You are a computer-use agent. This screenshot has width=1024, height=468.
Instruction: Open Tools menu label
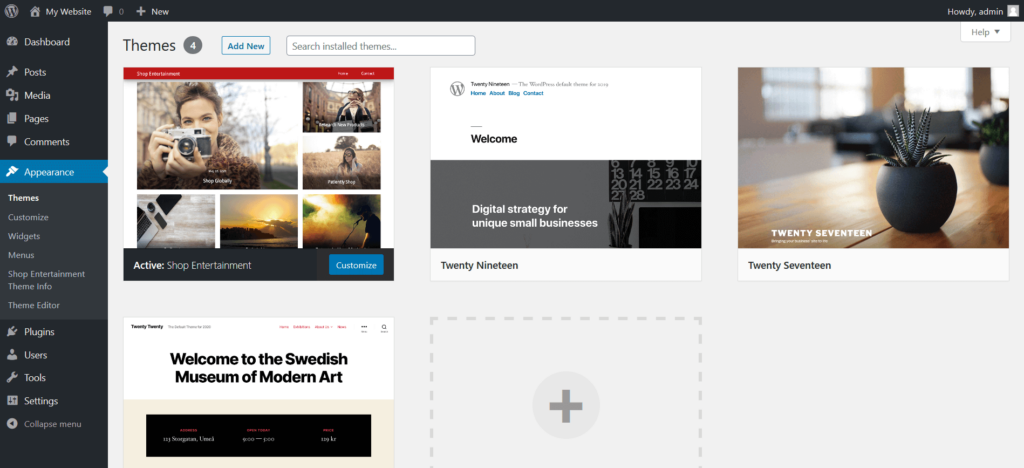click(35, 377)
